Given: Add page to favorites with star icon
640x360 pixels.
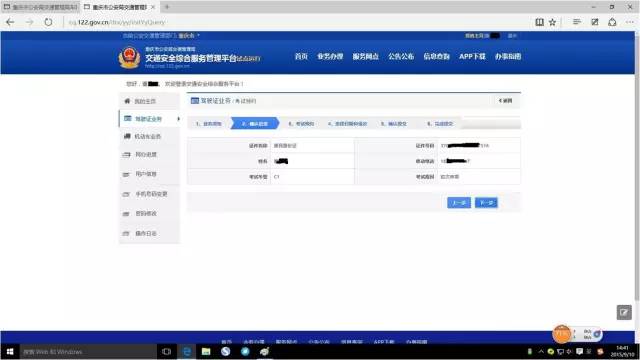Looking at the screenshot, I should 552,22.
